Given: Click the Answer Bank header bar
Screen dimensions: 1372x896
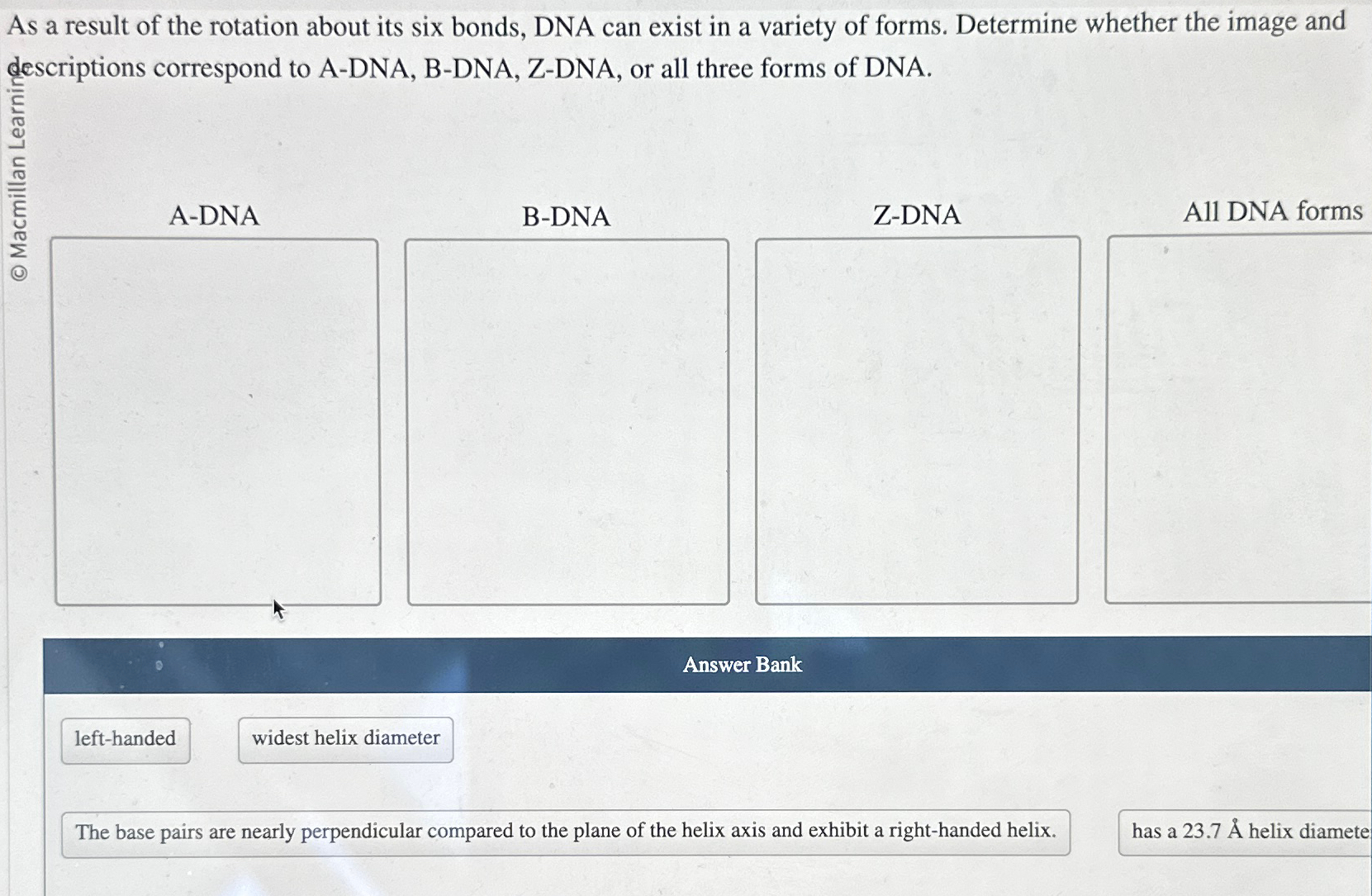Looking at the screenshot, I should click(x=741, y=665).
